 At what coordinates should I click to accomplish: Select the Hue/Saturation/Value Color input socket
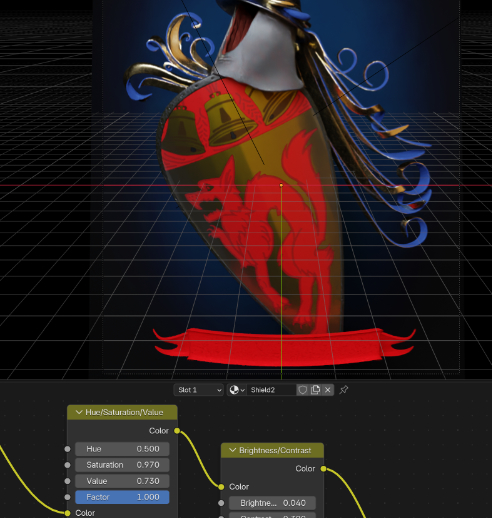pos(67,513)
